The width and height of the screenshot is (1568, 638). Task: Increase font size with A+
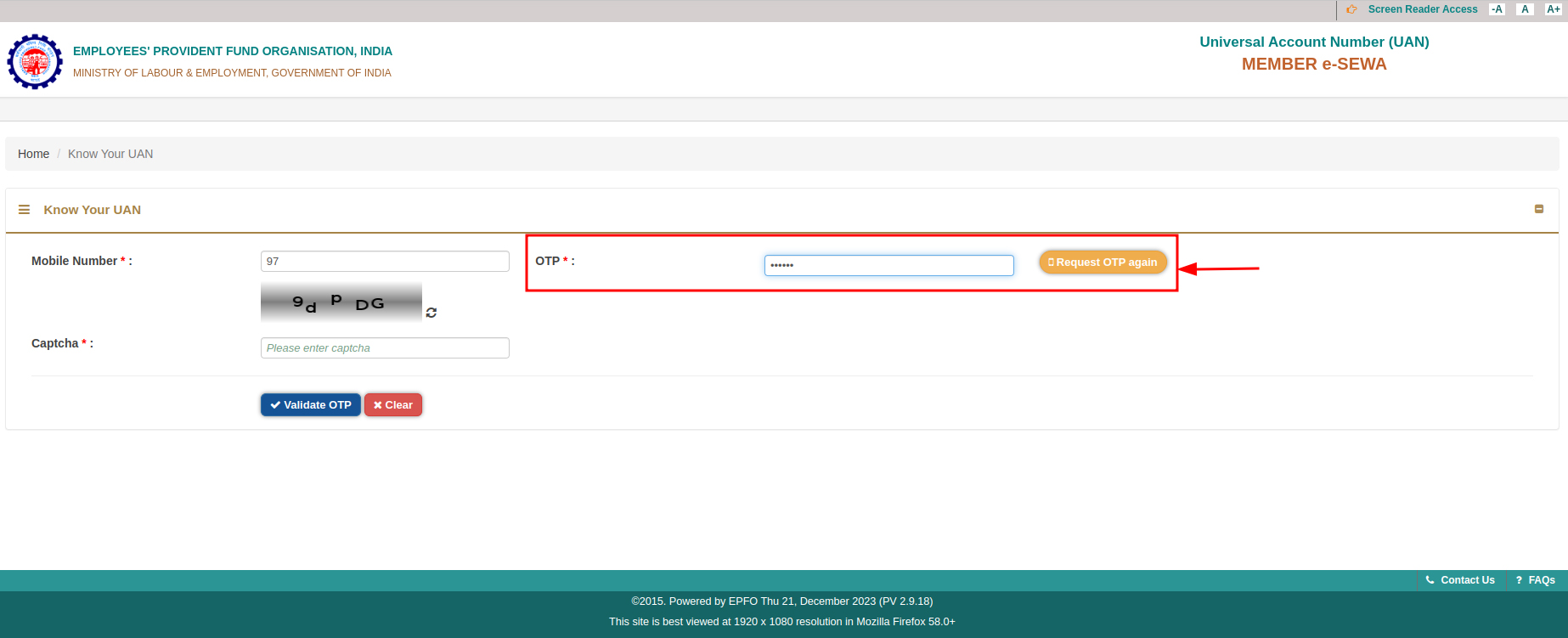pos(1553,9)
